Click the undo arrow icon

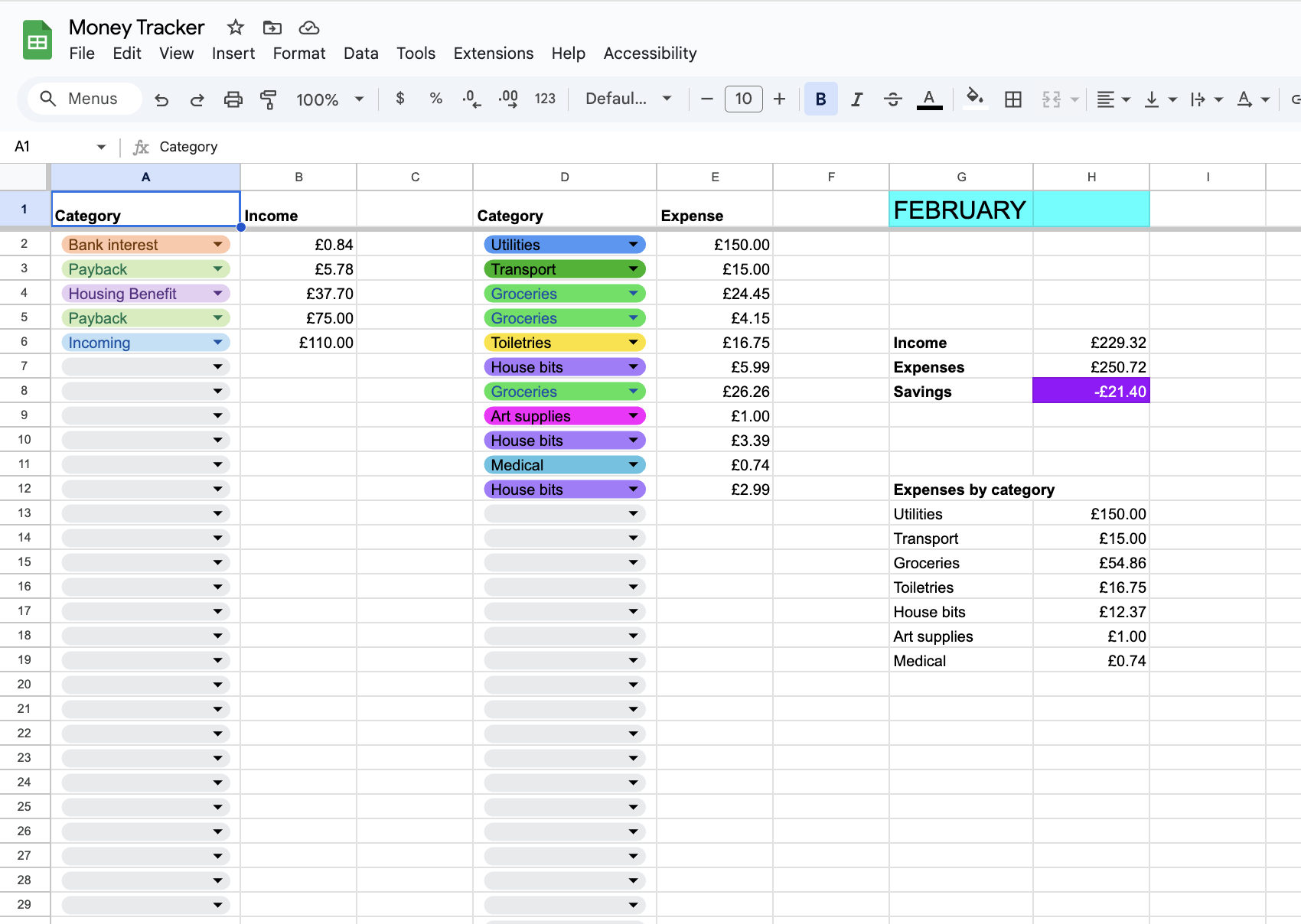coord(161,99)
